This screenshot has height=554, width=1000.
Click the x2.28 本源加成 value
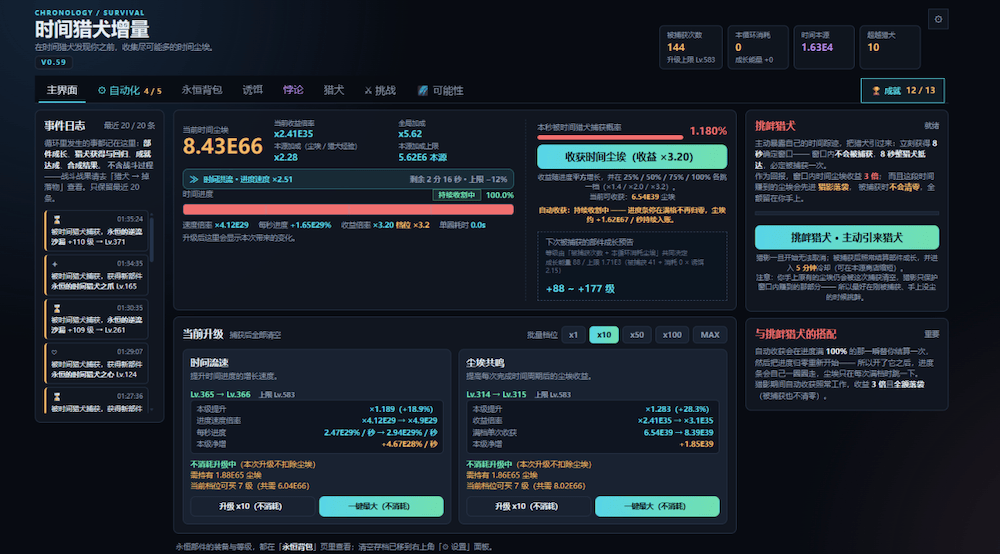click(286, 157)
